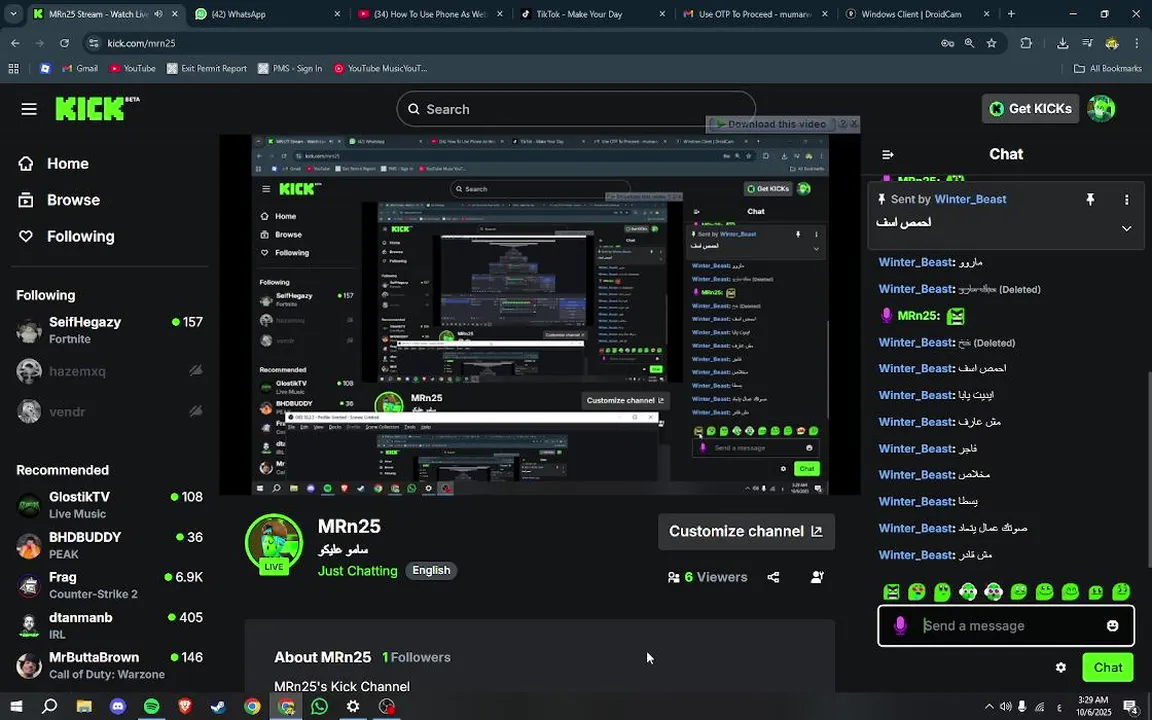The width and height of the screenshot is (1152, 720).
Task: Open your Kick profile avatar menu
Action: point(1101,109)
